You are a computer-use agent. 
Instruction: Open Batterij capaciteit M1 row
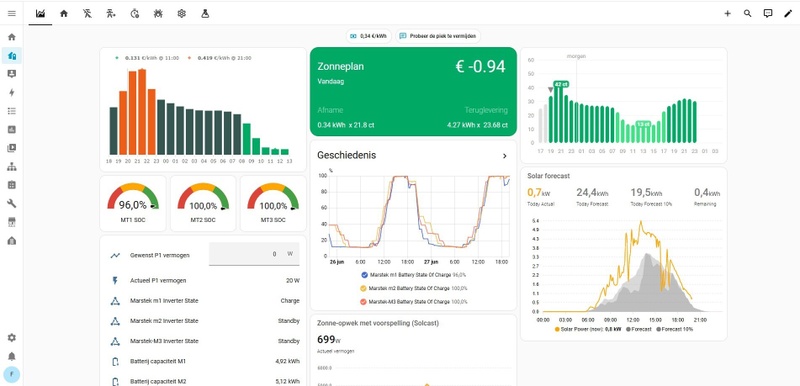[204, 361]
